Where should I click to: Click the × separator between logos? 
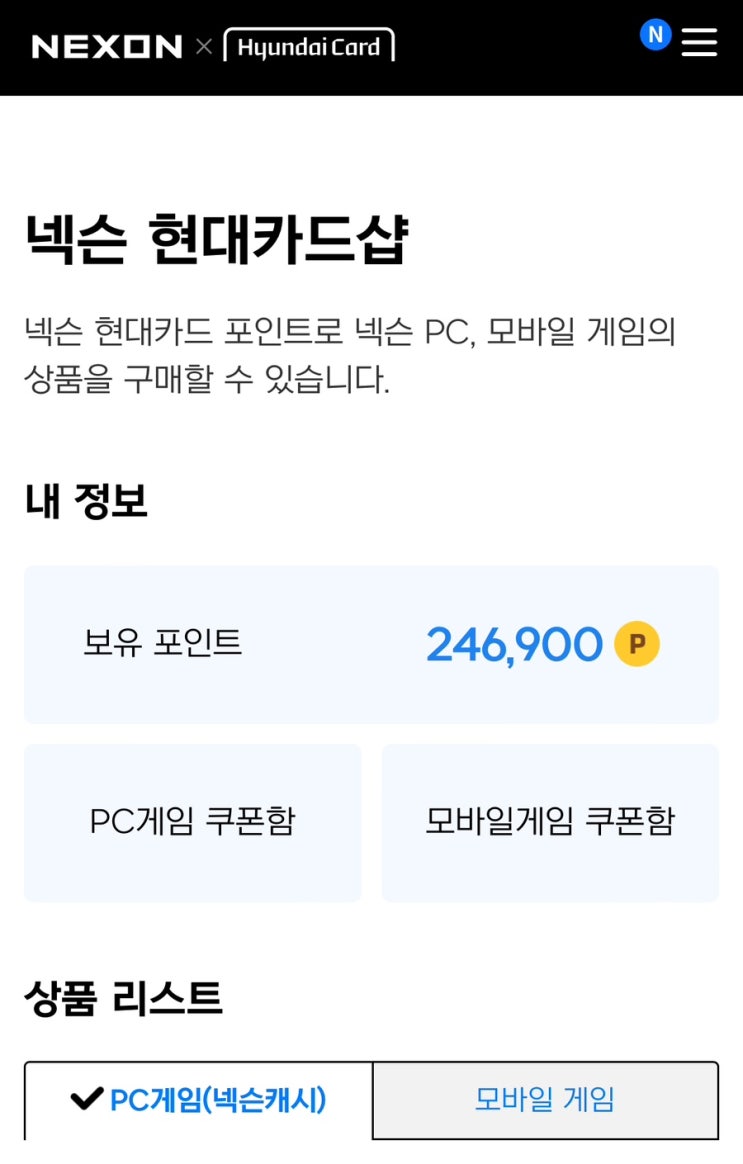tap(203, 47)
